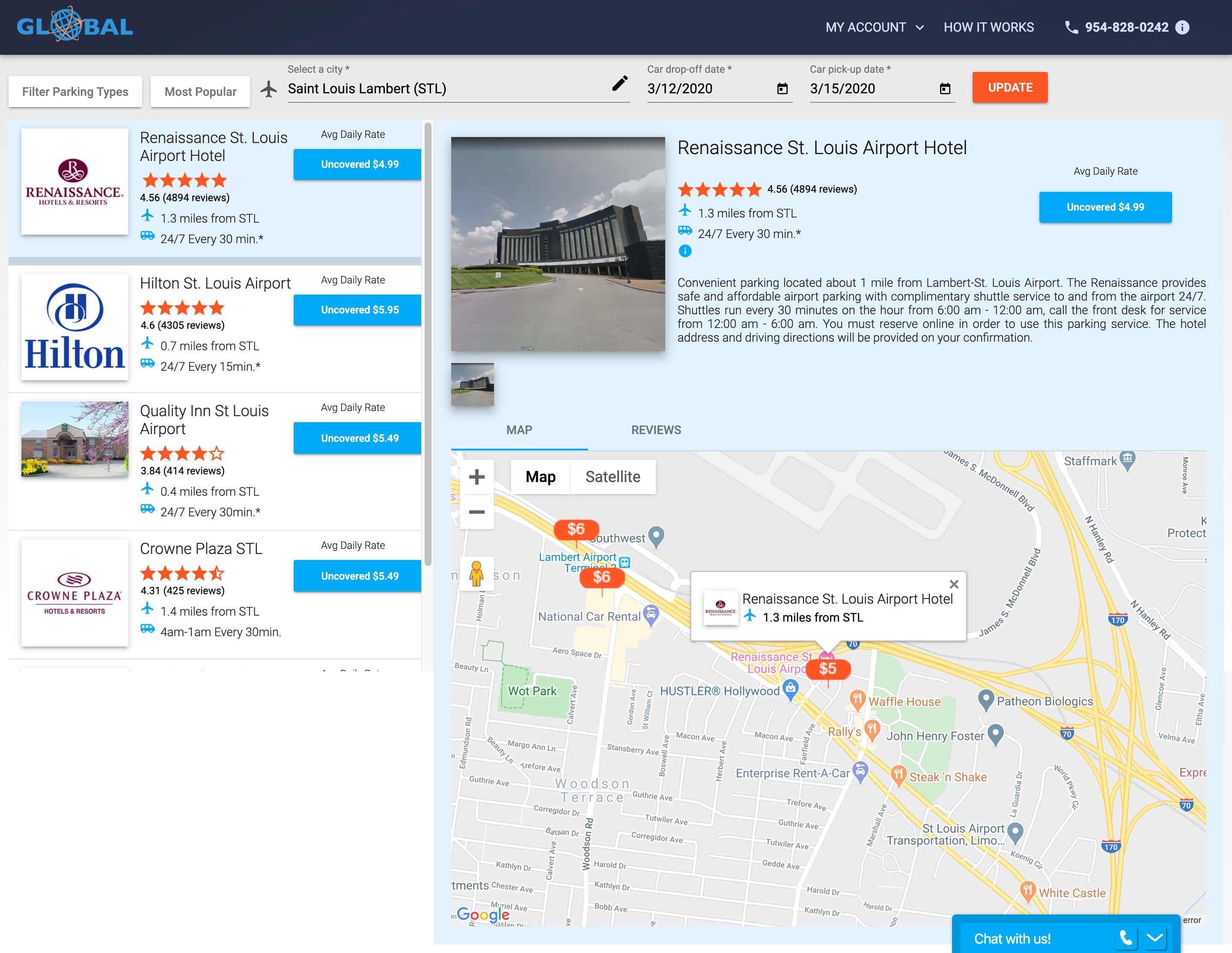Click the phone number 954-828-0242

[x=1127, y=27]
